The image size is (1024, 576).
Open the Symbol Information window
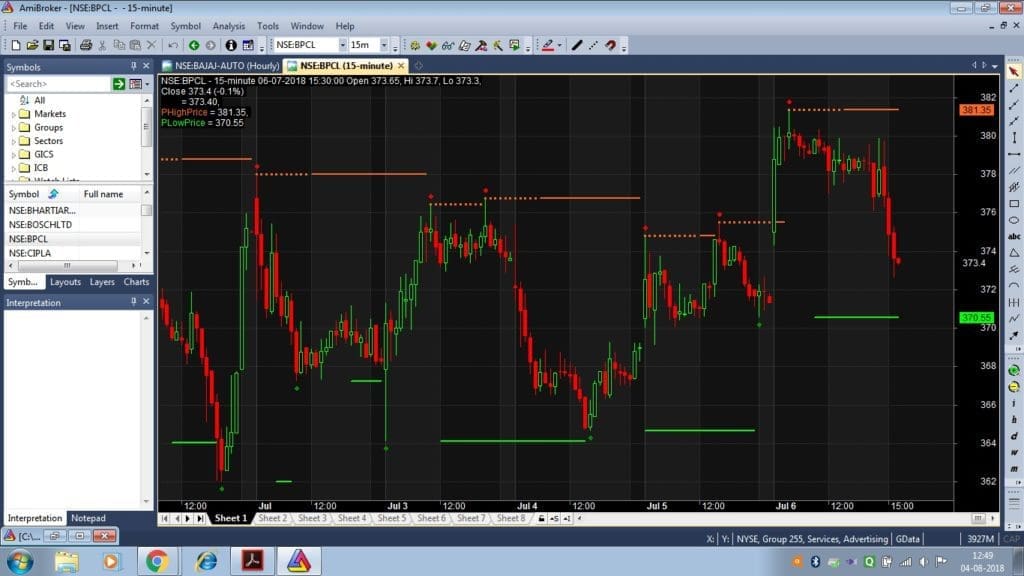(x=233, y=45)
